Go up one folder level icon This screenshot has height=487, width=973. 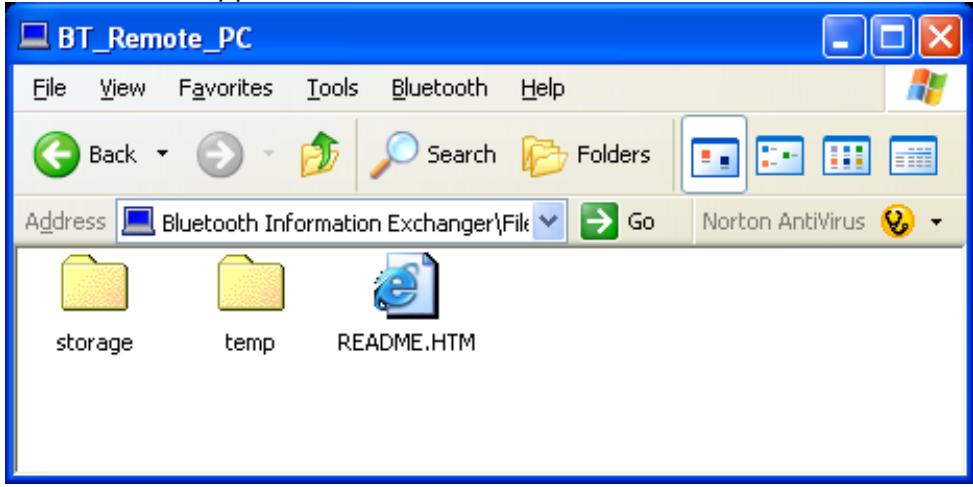coord(320,154)
